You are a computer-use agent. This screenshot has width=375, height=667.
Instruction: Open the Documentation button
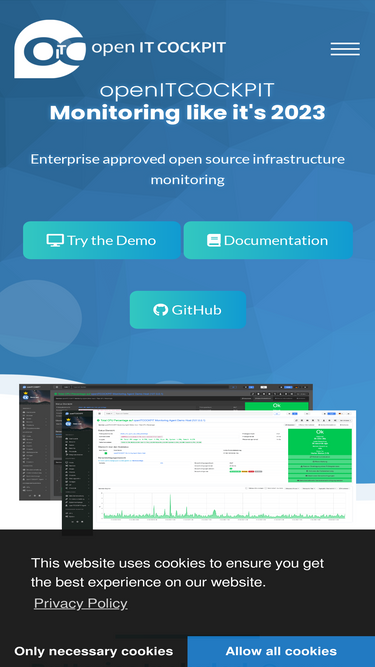(x=268, y=240)
